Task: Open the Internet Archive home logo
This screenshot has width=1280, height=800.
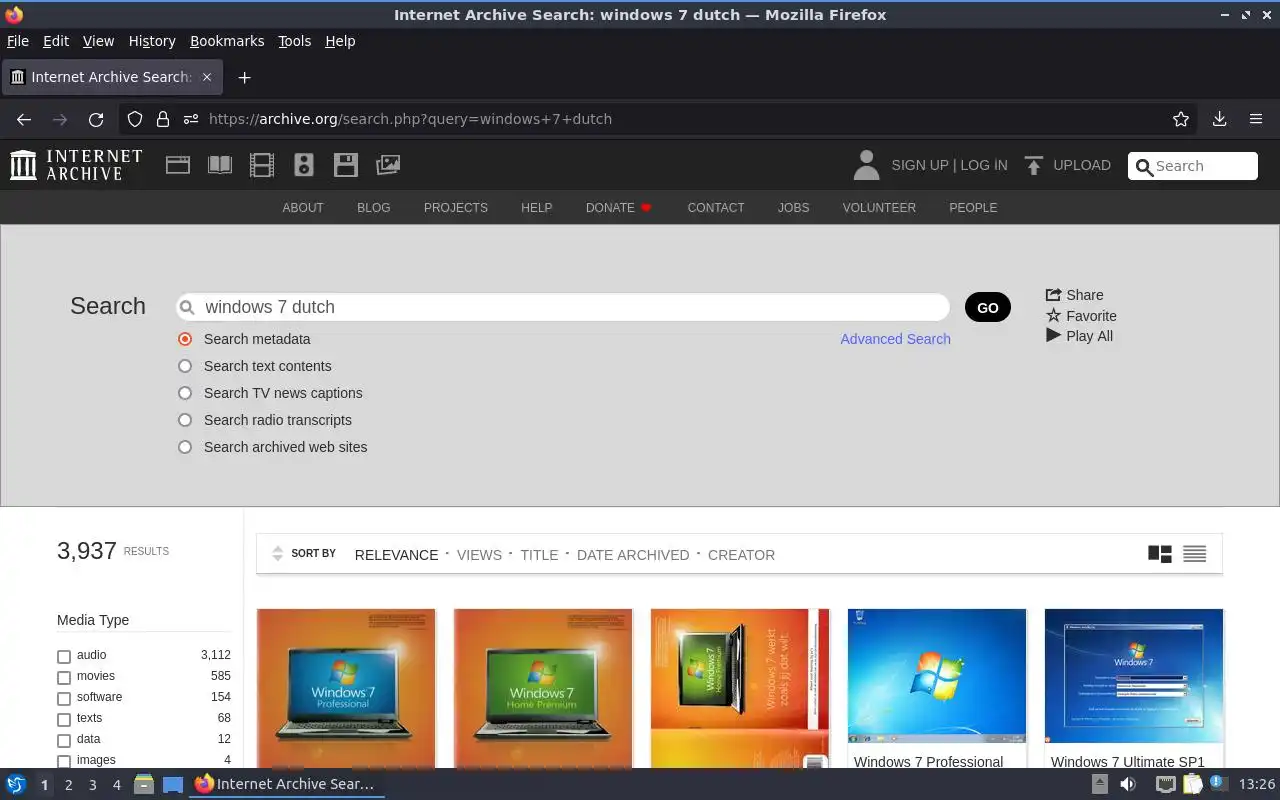Action: [76, 165]
